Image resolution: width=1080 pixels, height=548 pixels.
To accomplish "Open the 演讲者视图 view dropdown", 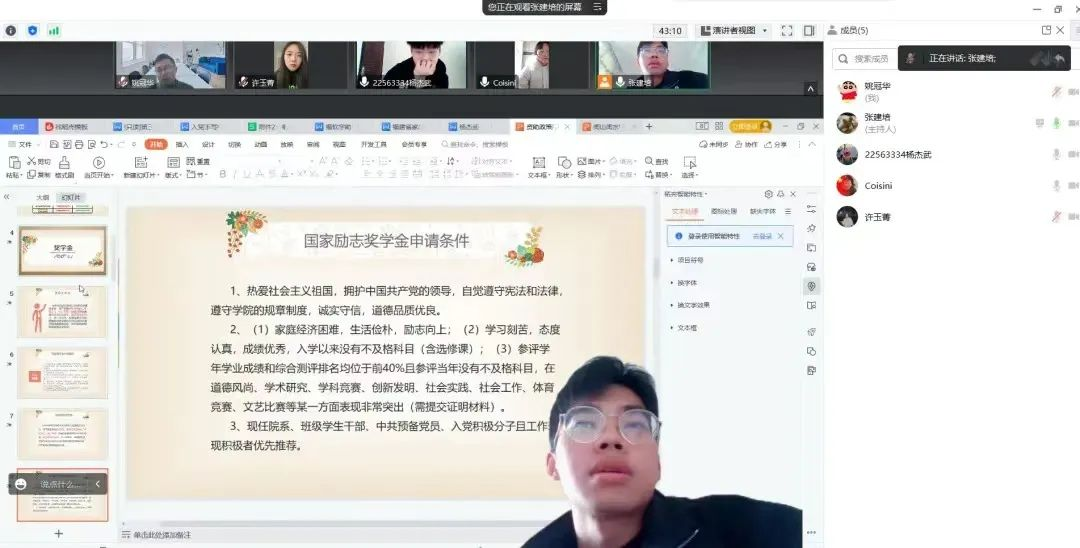I will 735,31.
